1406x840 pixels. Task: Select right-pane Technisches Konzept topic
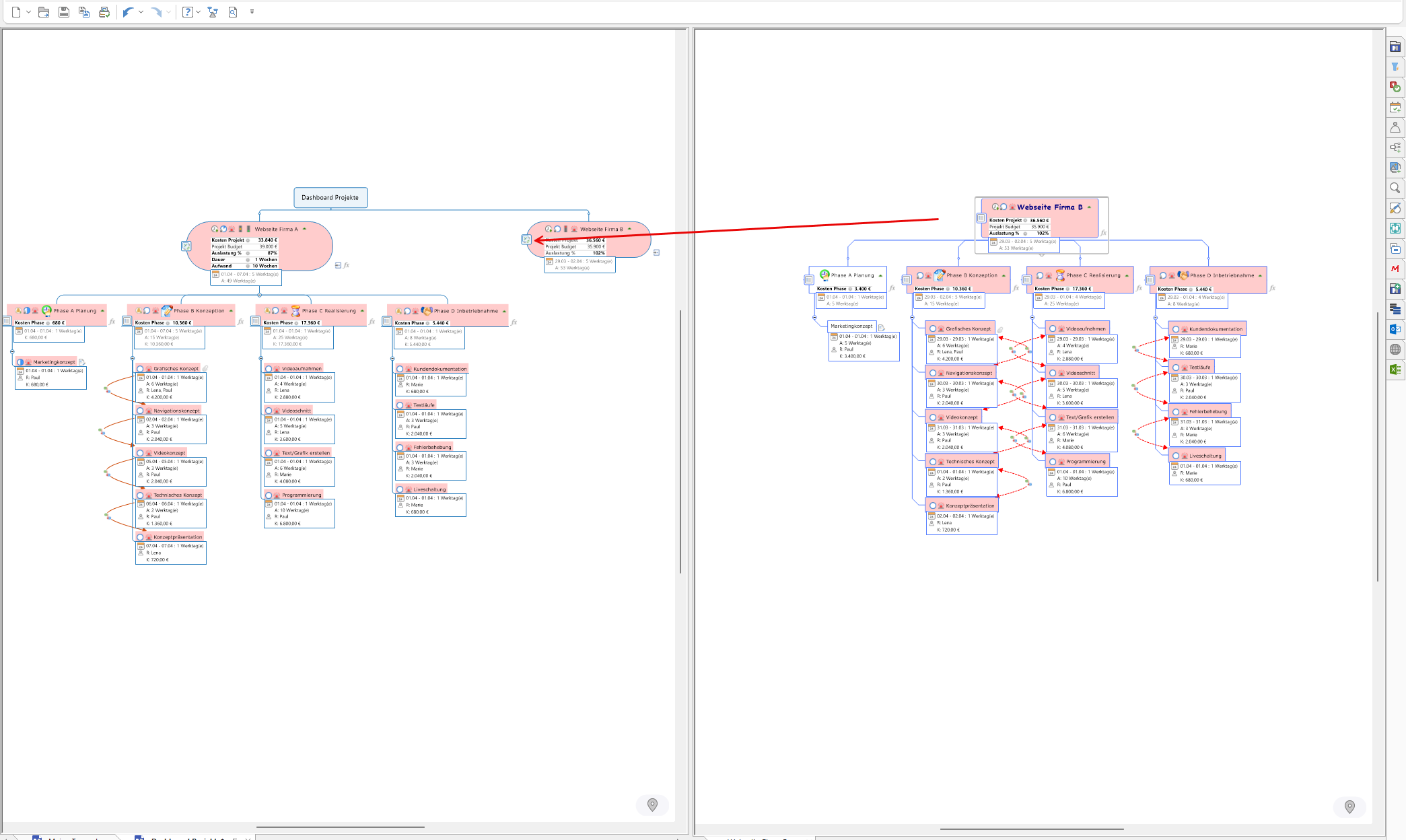(962, 462)
